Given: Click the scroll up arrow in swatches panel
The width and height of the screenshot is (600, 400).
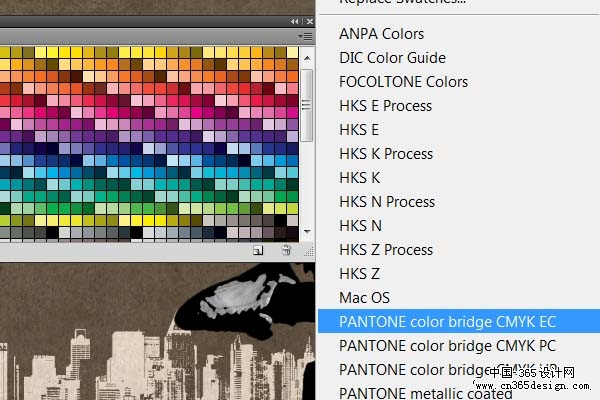Looking at the screenshot, I should pyautogui.click(x=307, y=58).
